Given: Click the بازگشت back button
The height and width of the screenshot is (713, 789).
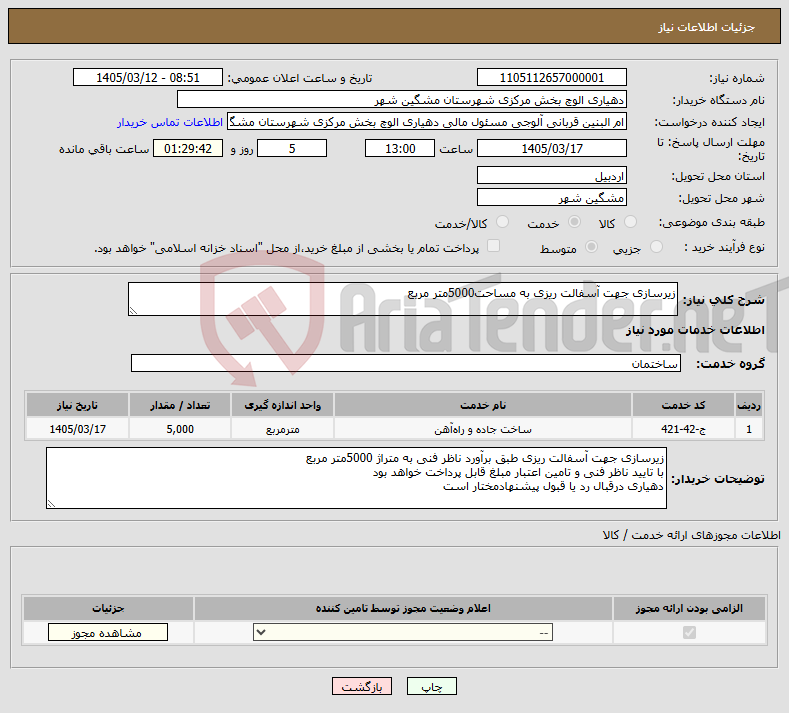Looking at the screenshot, I should (x=362, y=686).
